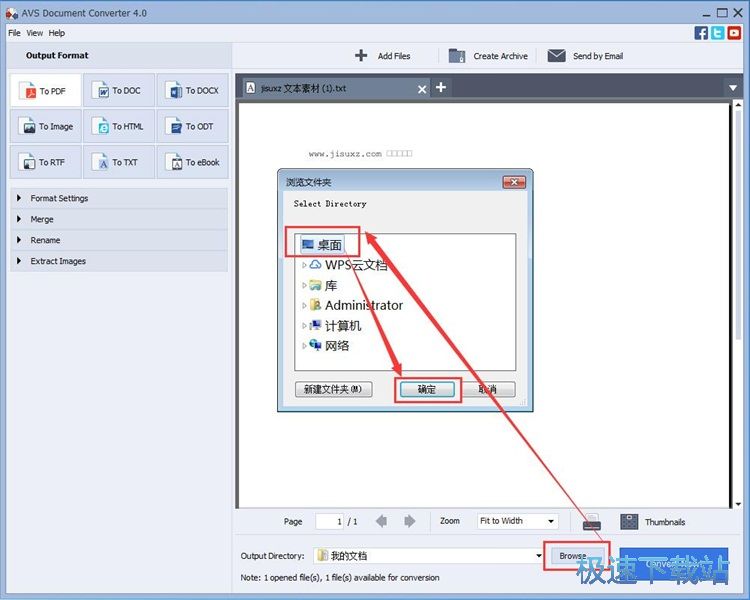Open the YouTube link icon

pos(734,33)
